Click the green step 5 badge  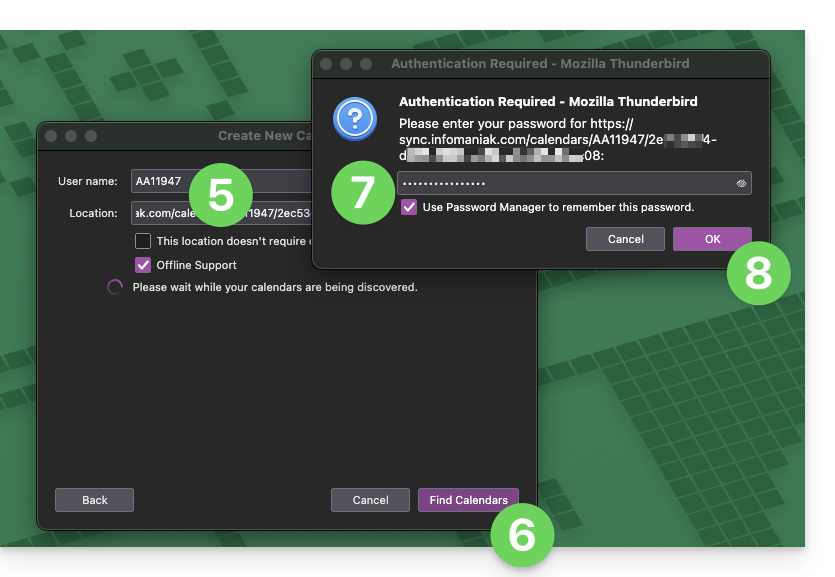(x=220, y=195)
